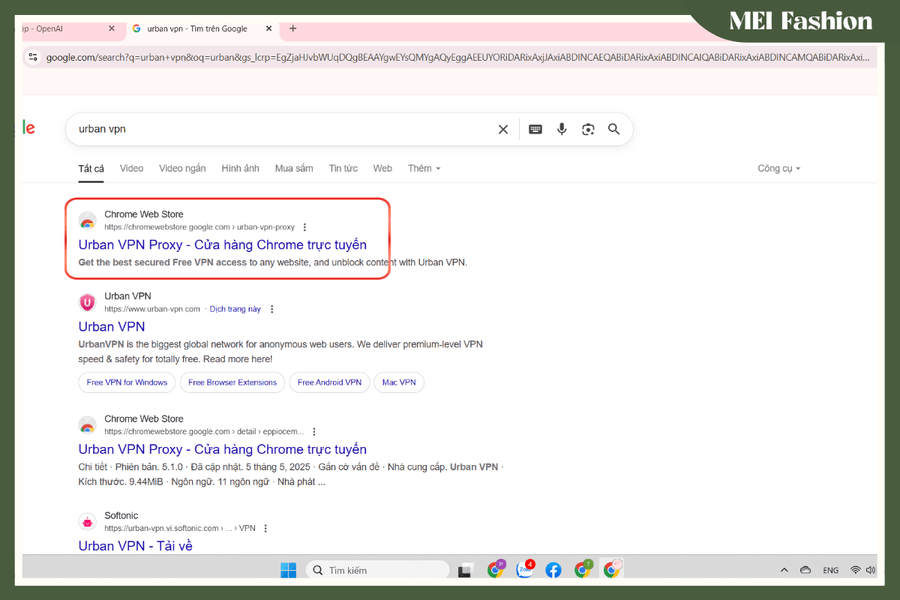Viewport: 900px width, 600px height.
Task: Click the taskbar 'Tìm kiếm' search box
Action: click(x=378, y=570)
